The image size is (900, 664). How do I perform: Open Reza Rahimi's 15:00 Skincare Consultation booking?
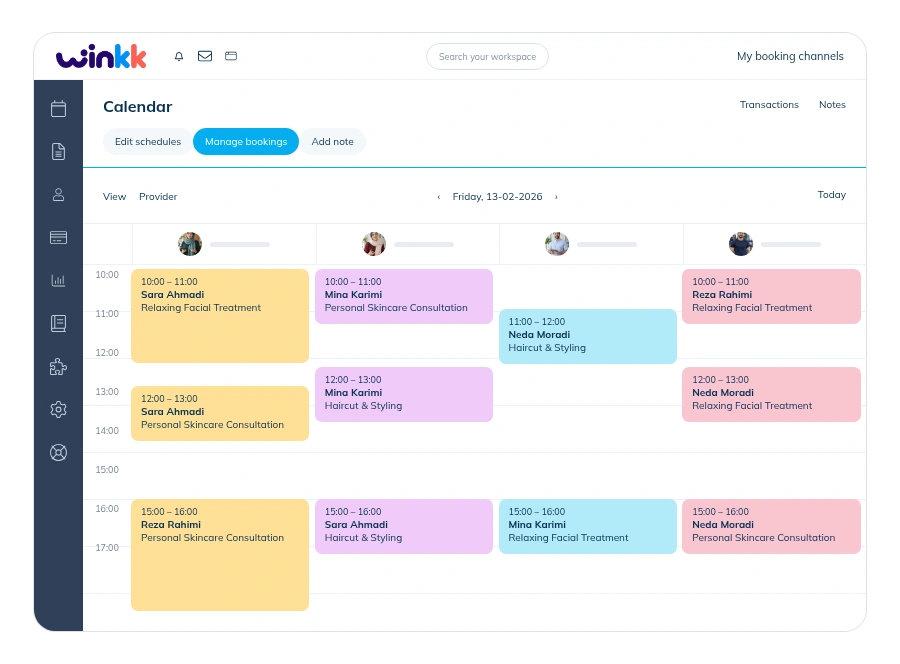click(220, 555)
